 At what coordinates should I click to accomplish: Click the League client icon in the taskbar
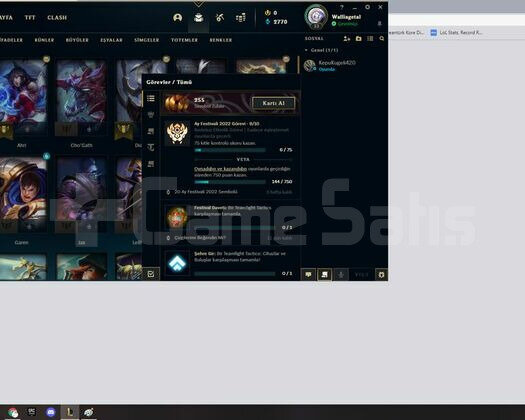click(70, 412)
